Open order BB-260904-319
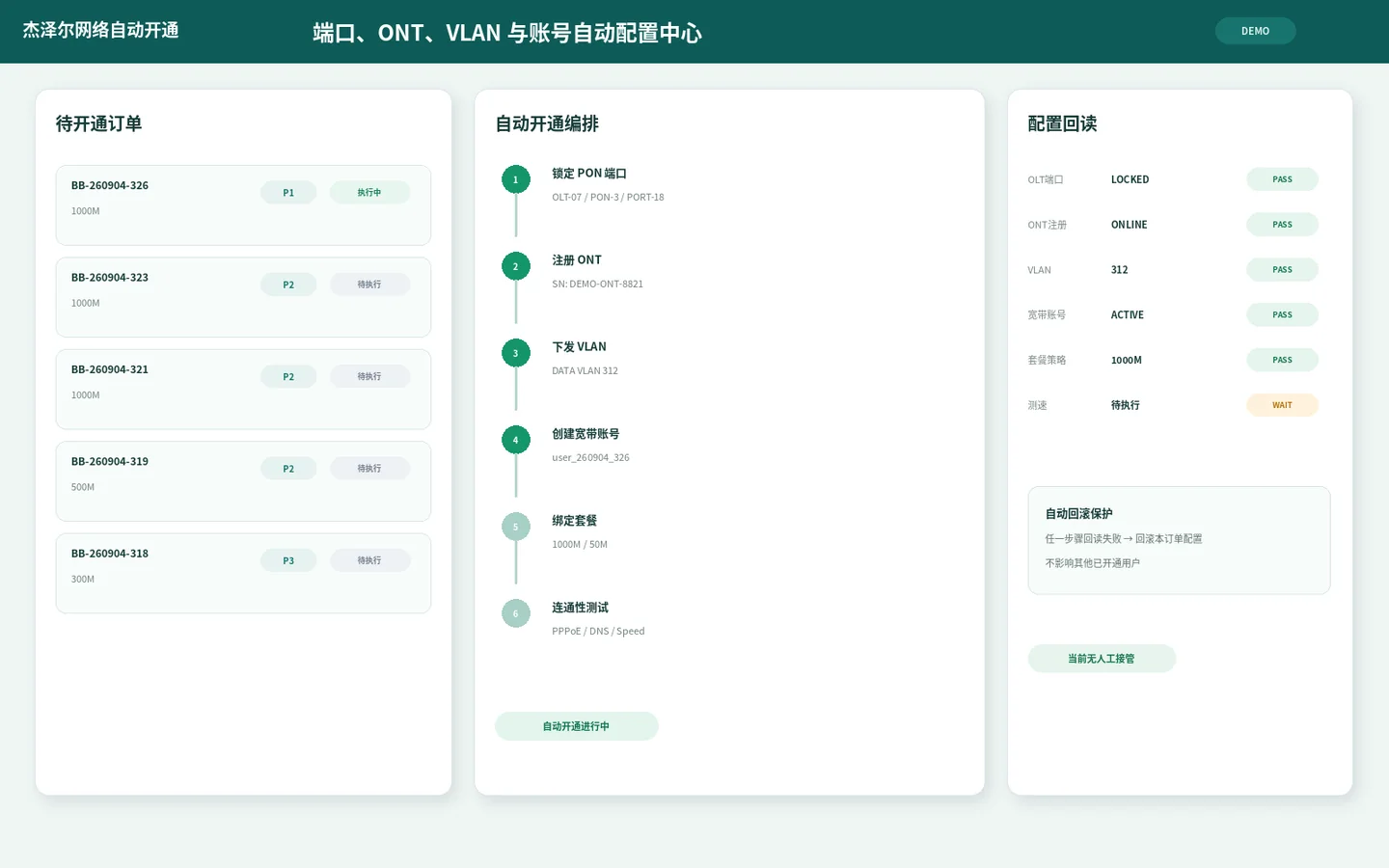This screenshot has width=1389, height=868. coord(243,481)
